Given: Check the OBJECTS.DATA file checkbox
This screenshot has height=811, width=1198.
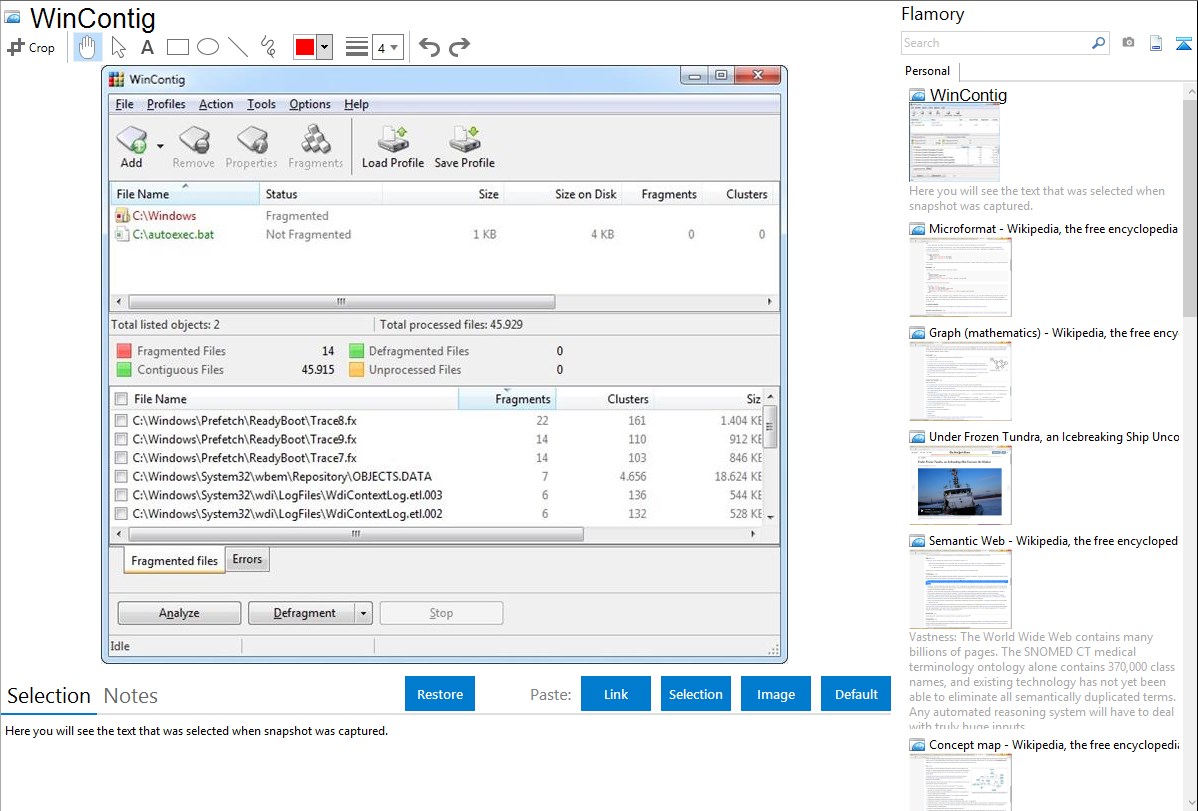Looking at the screenshot, I should pos(121,477).
